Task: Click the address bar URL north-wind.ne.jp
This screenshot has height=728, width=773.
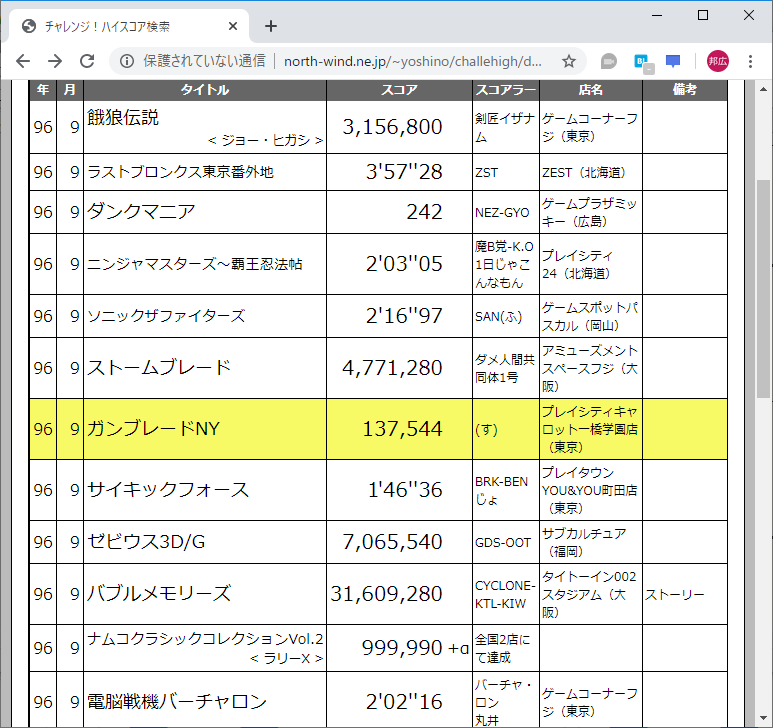Action: click(x=413, y=61)
